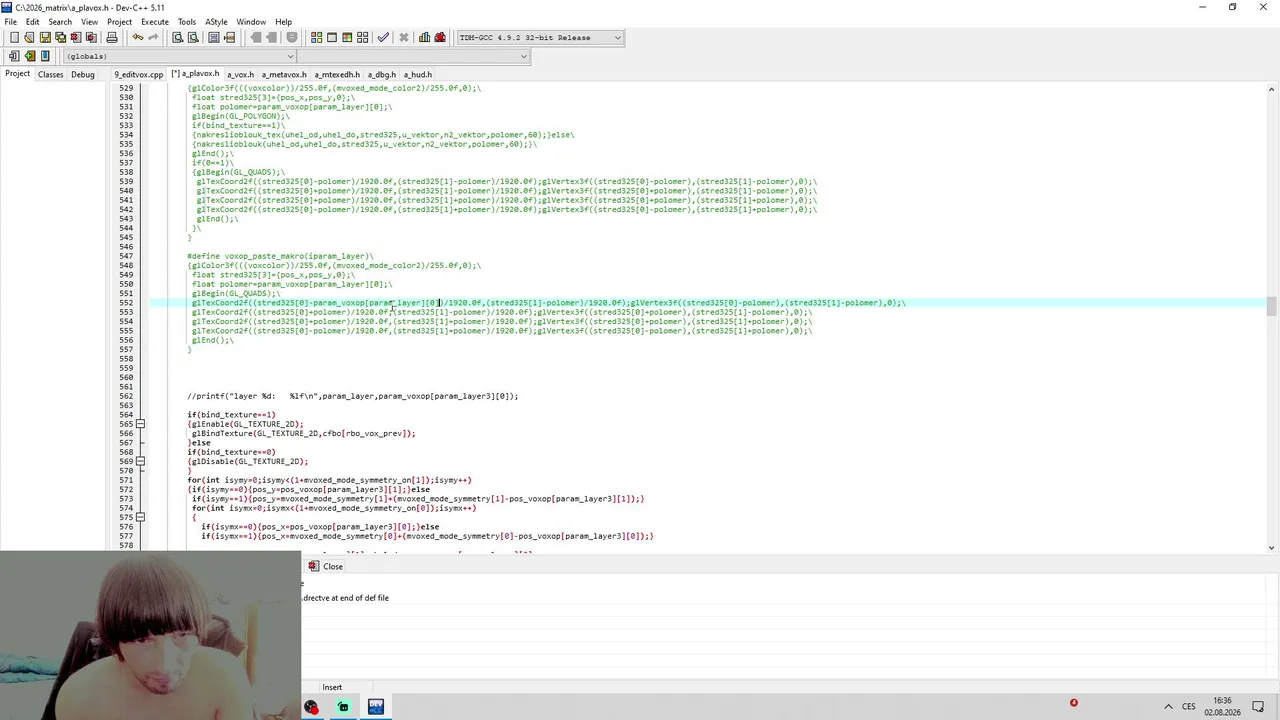
Task: Open the Help menu
Action: pos(283,22)
